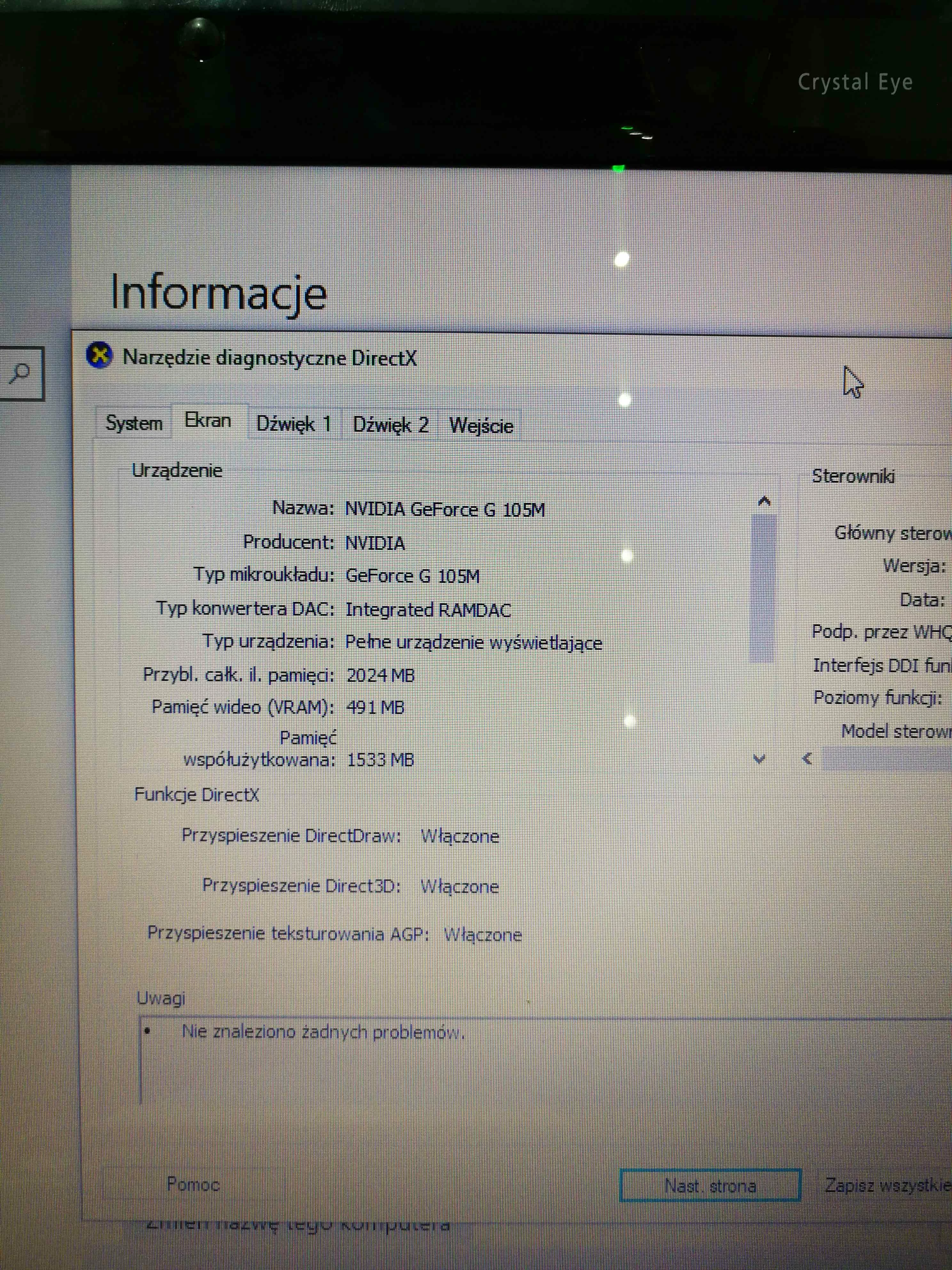Click the Nie znaleziono żadnych problemów note
The width and height of the screenshot is (952, 1270).
point(323,1032)
